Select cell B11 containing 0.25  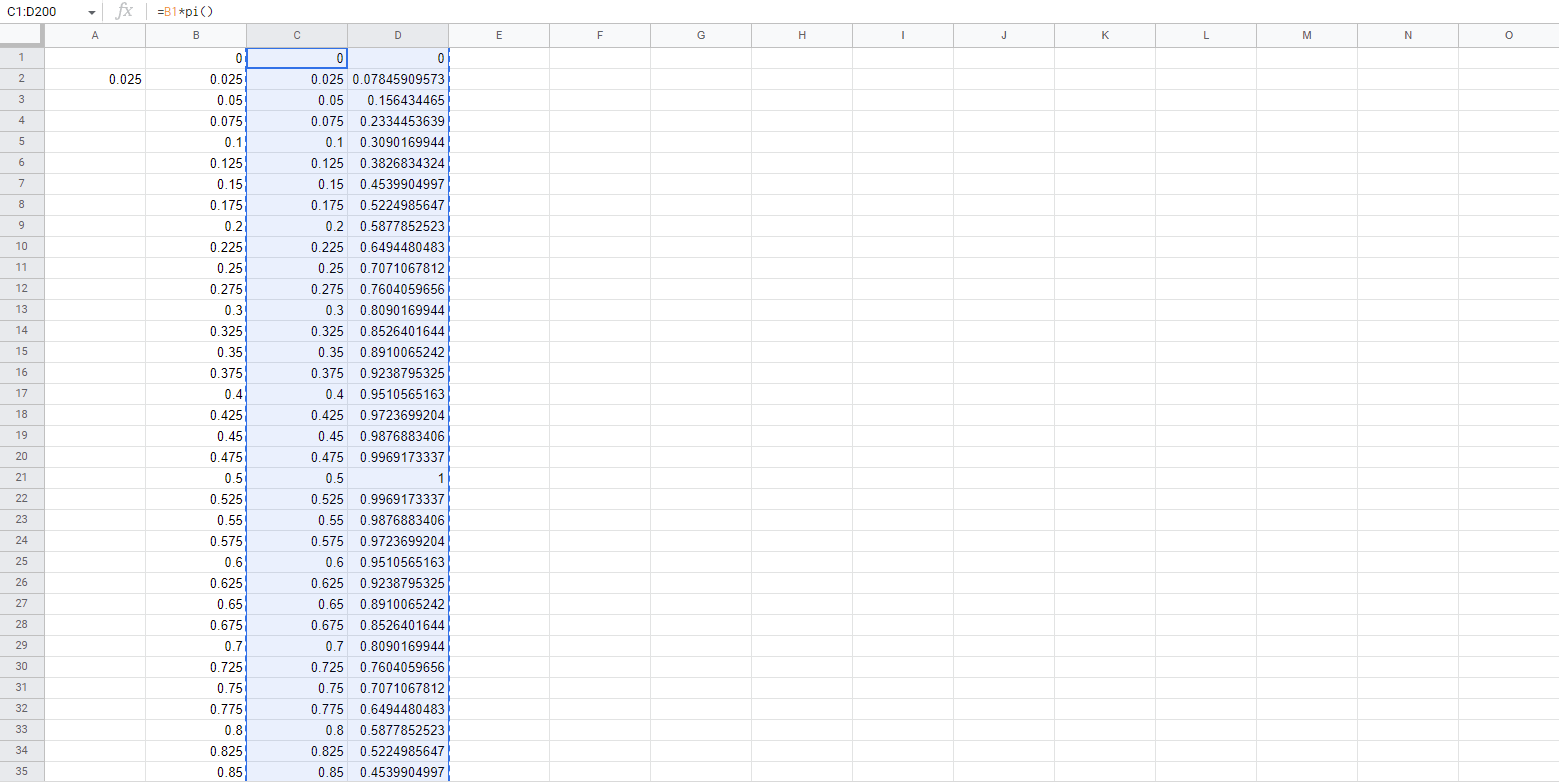click(196, 267)
